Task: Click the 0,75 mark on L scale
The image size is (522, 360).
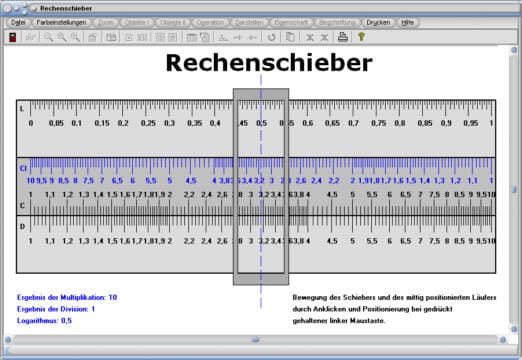Action: coord(379,123)
